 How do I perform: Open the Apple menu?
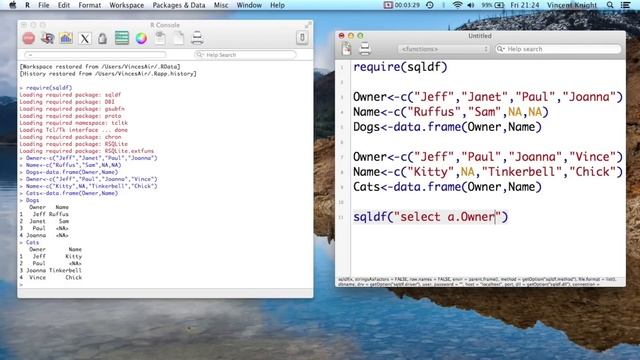point(12,5)
